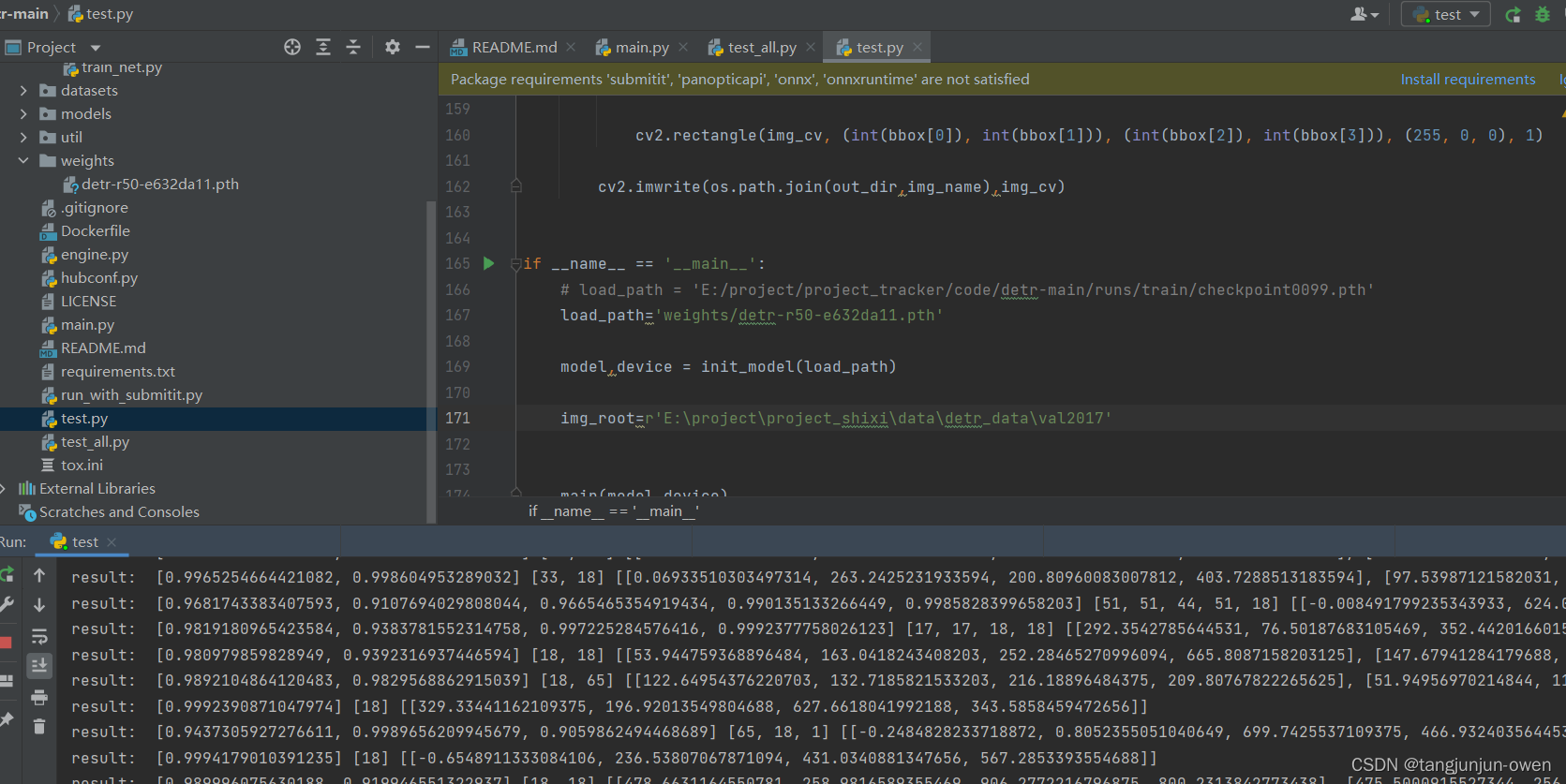The width and height of the screenshot is (1566, 784).
Task: Open run_with_submitit.py file
Action: 122,395
